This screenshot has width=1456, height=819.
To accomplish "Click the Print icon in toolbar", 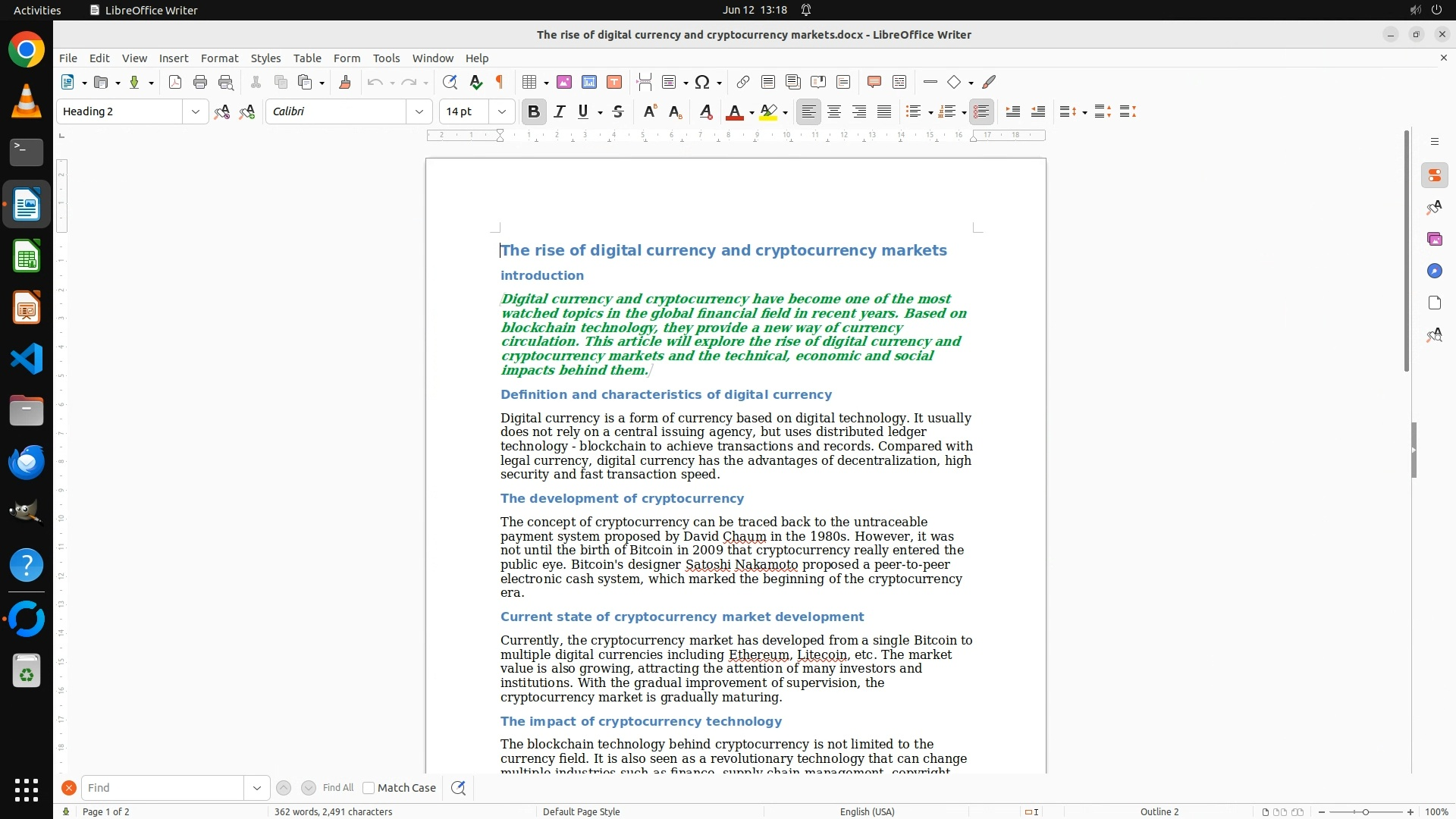I will click(200, 83).
